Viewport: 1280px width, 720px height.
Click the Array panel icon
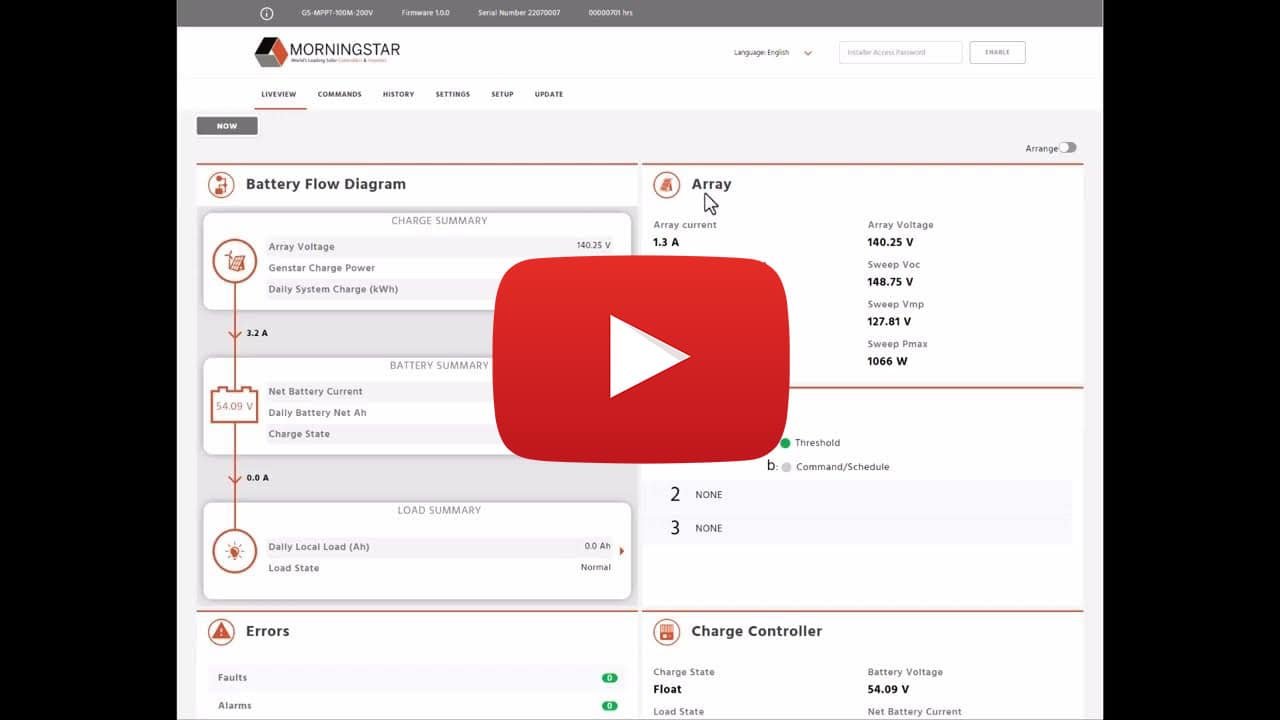tap(667, 185)
